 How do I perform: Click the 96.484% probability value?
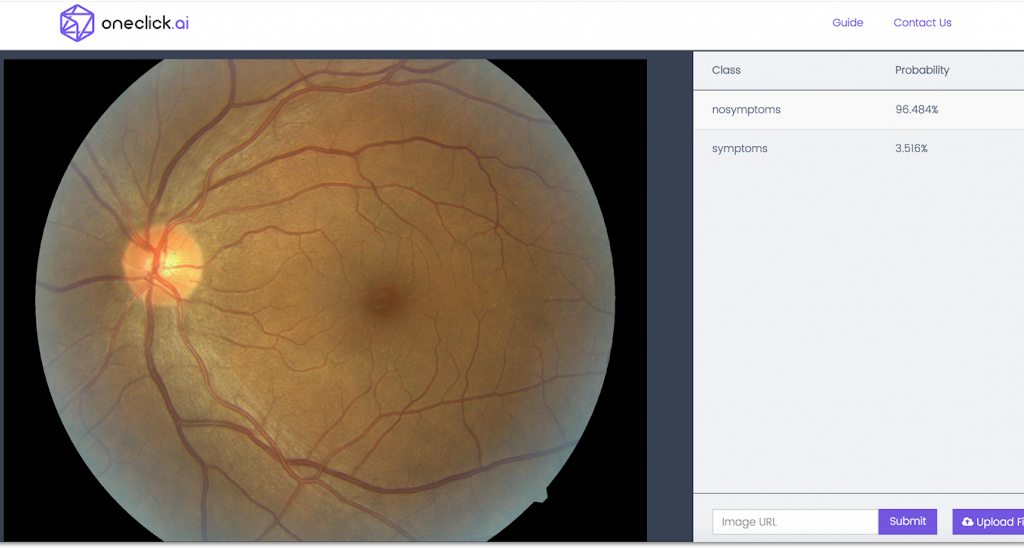(x=917, y=110)
